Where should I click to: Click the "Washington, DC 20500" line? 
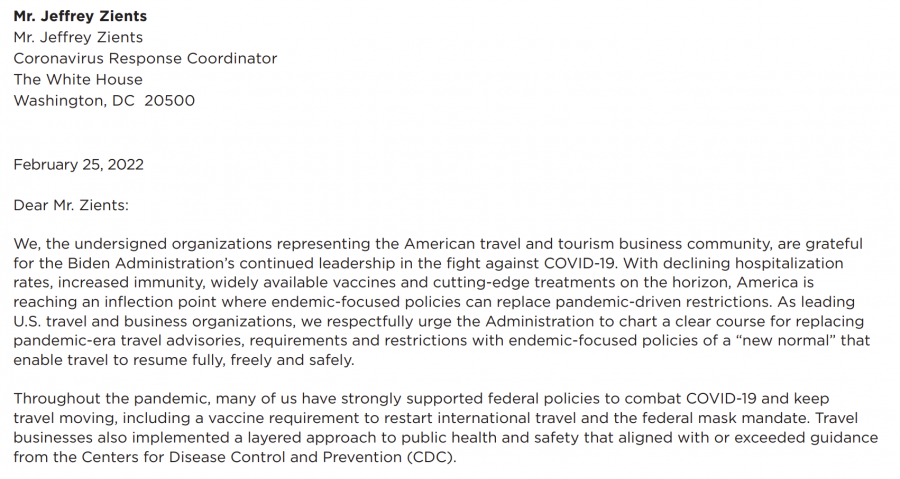tap(104, 100)
